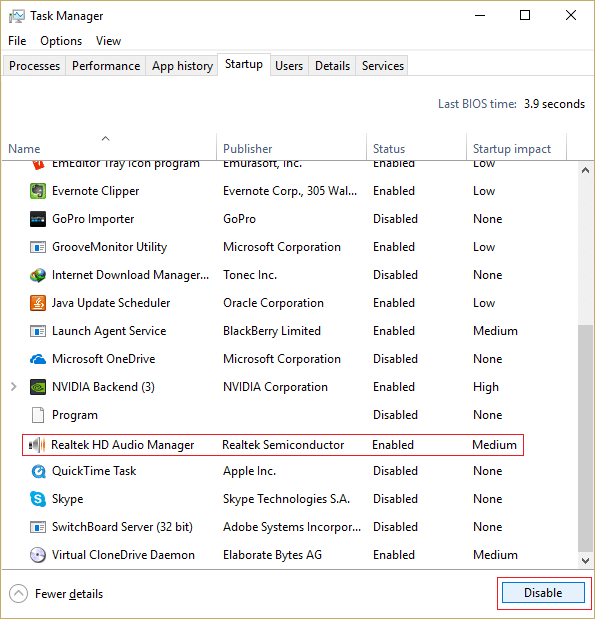Expand the NVIDIA Backend (3) group
The width and height of the screenshot is (595, 619).
point(13,387)
